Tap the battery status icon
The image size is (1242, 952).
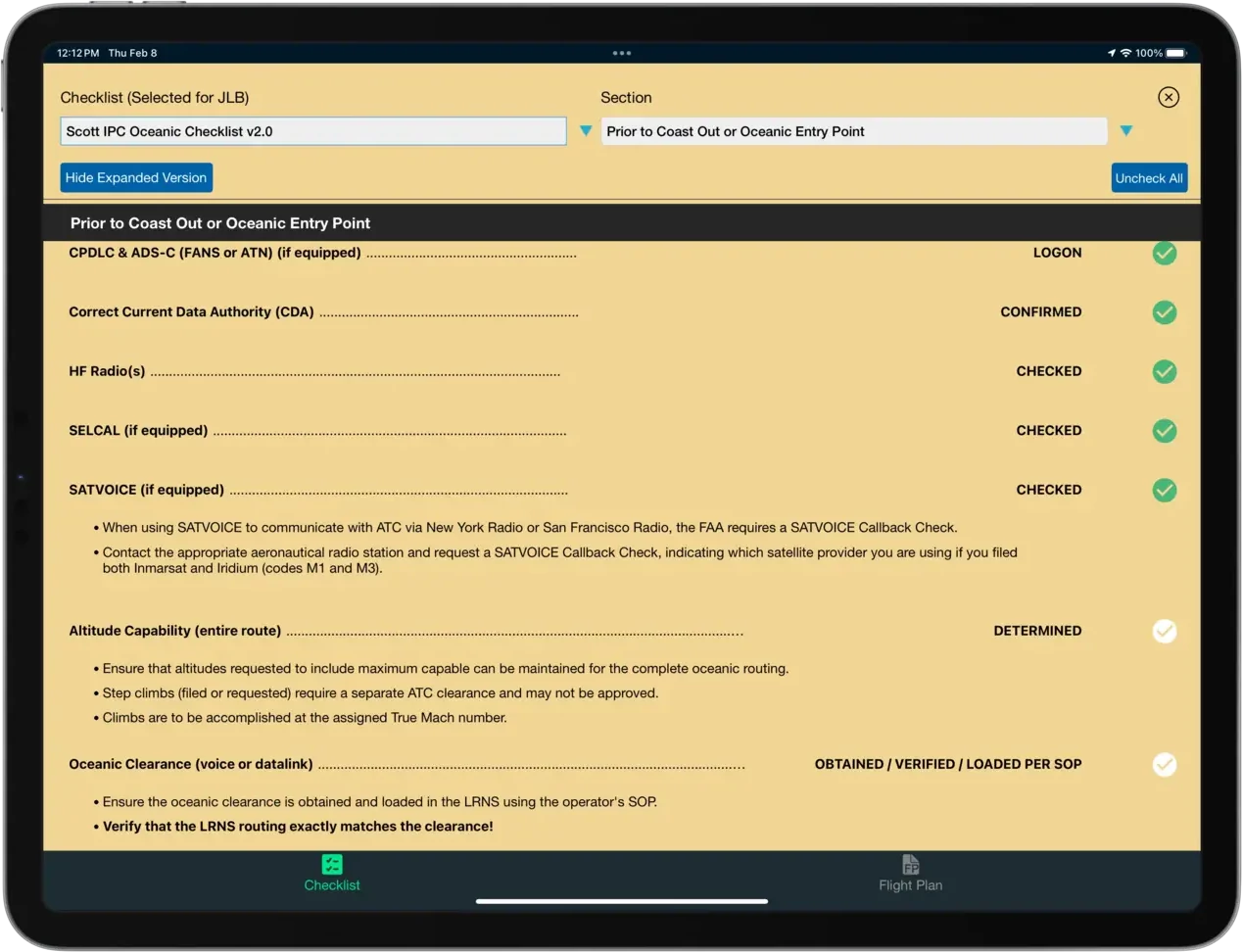click(x=1176, y=53)
